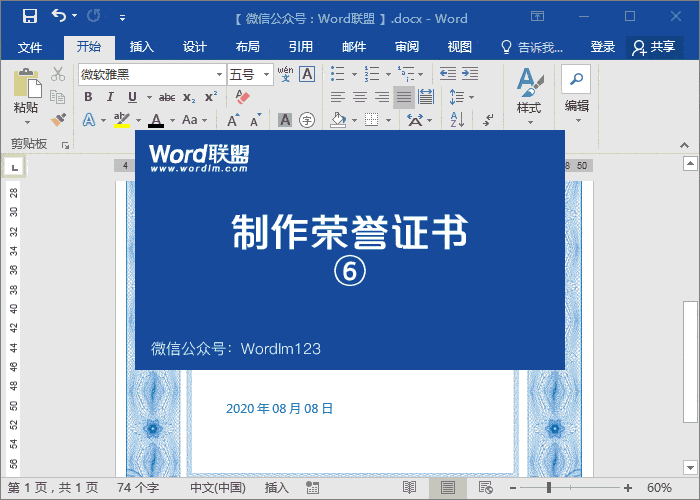Click the paint bucket shading icon
The width and height of the screenshot is (700, 500).
coord(338,120)
